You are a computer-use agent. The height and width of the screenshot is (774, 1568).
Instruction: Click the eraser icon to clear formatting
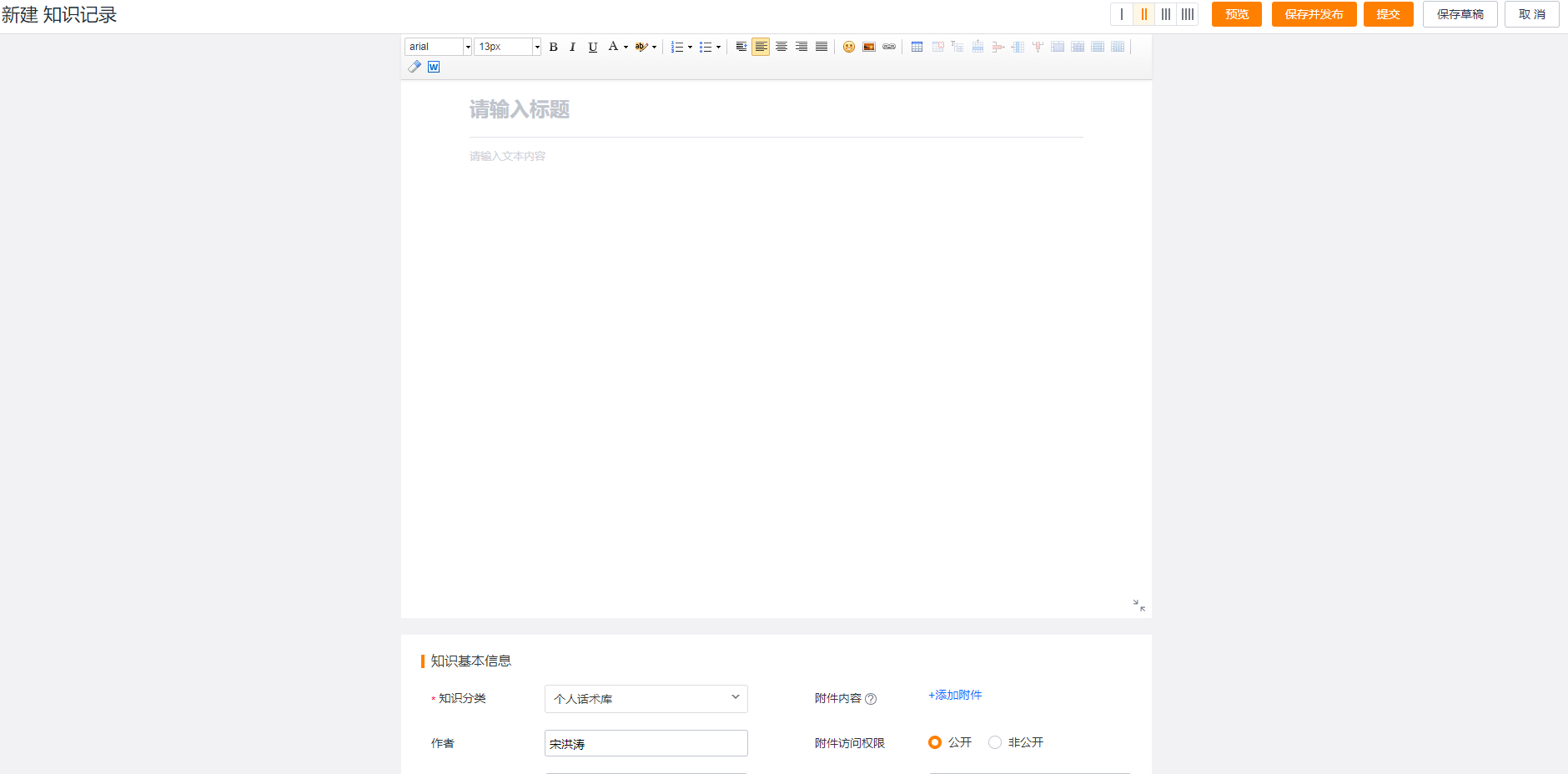(x=414, y=67)
